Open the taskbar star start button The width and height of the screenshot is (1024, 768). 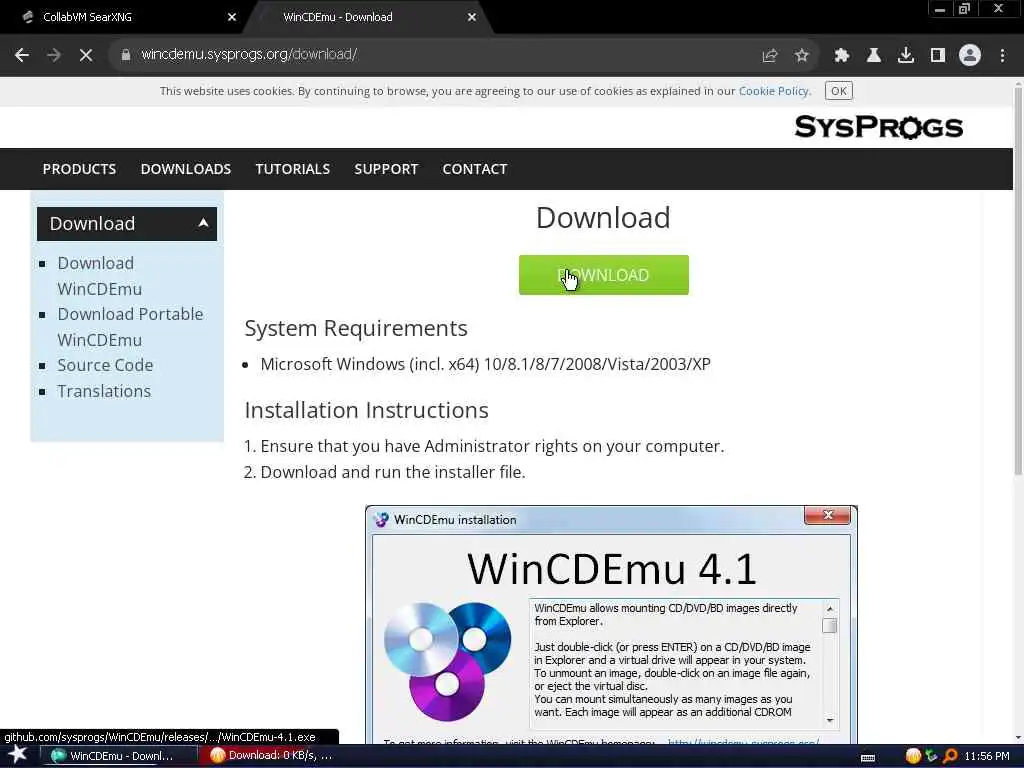click(18, 755)
